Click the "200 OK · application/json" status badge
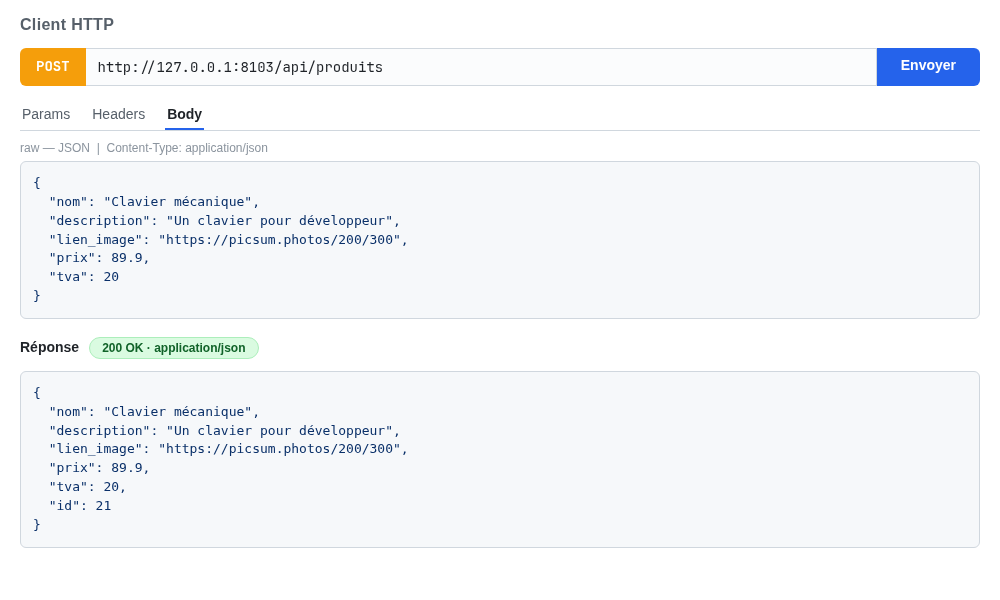This screenshot has height=600, width=1000. coord(173,348)
